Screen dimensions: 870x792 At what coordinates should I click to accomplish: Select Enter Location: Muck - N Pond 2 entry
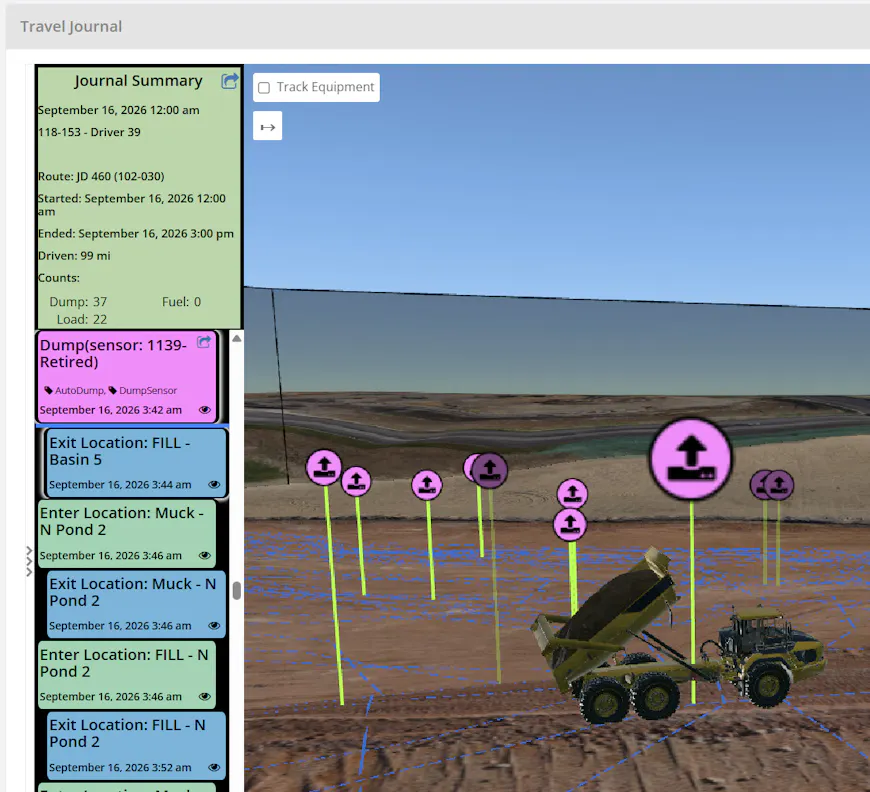[x=127, y=533]
